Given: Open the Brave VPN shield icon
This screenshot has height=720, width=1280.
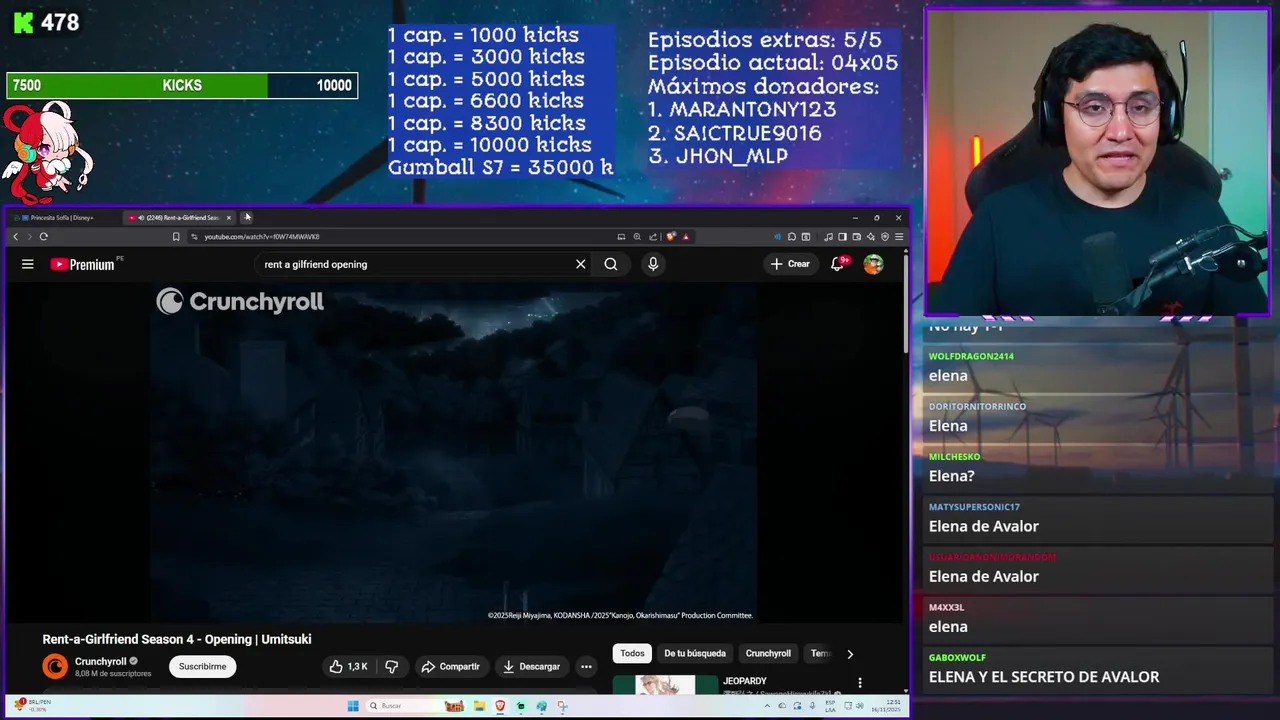Looking at the screenshot, I should (x=885, y=237).
